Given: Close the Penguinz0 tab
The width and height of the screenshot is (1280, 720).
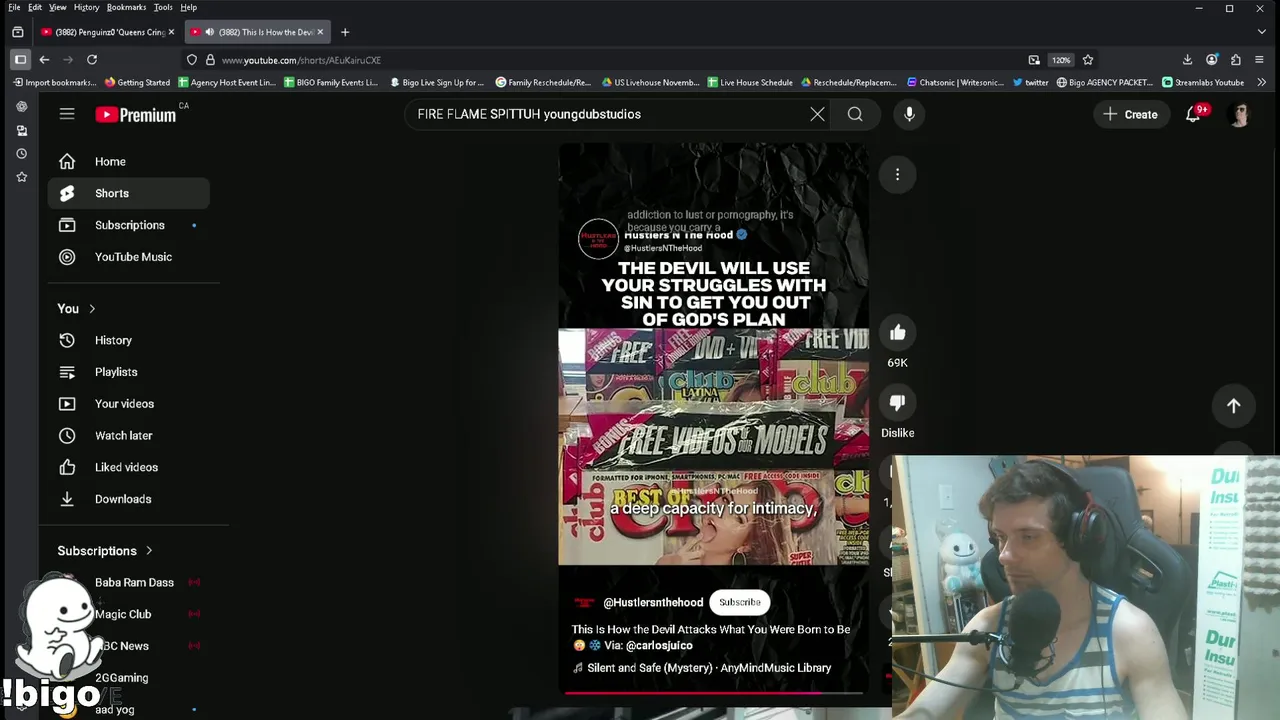Looking at the screenshot, I should 171,32.
